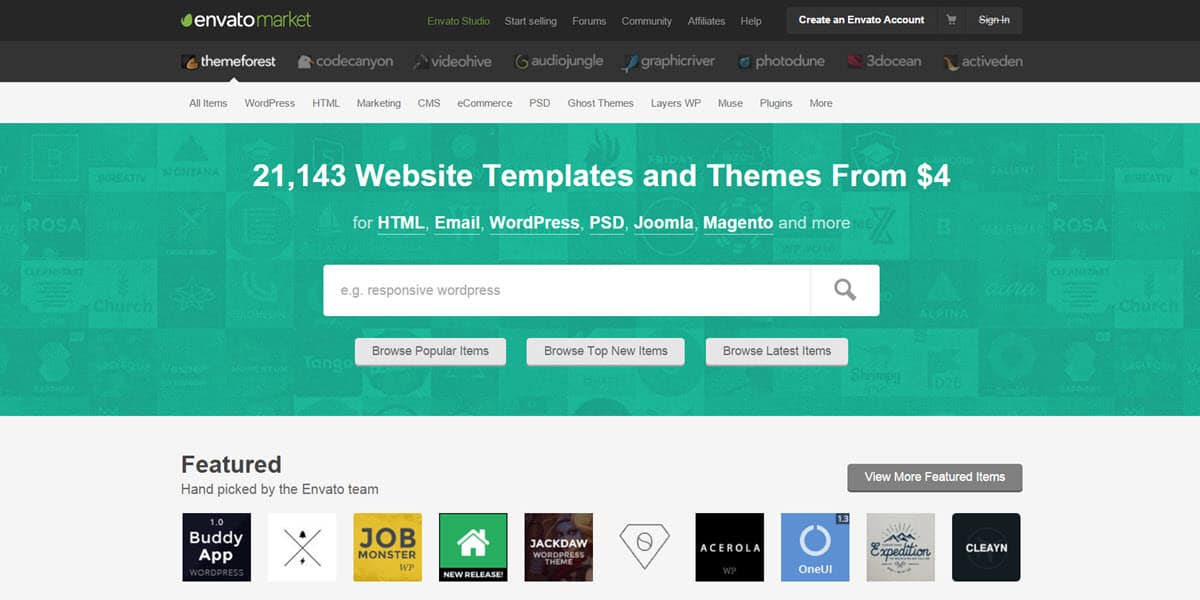
Task: Focus the responsive wordpress search field
Action: [x=567, y=290]
